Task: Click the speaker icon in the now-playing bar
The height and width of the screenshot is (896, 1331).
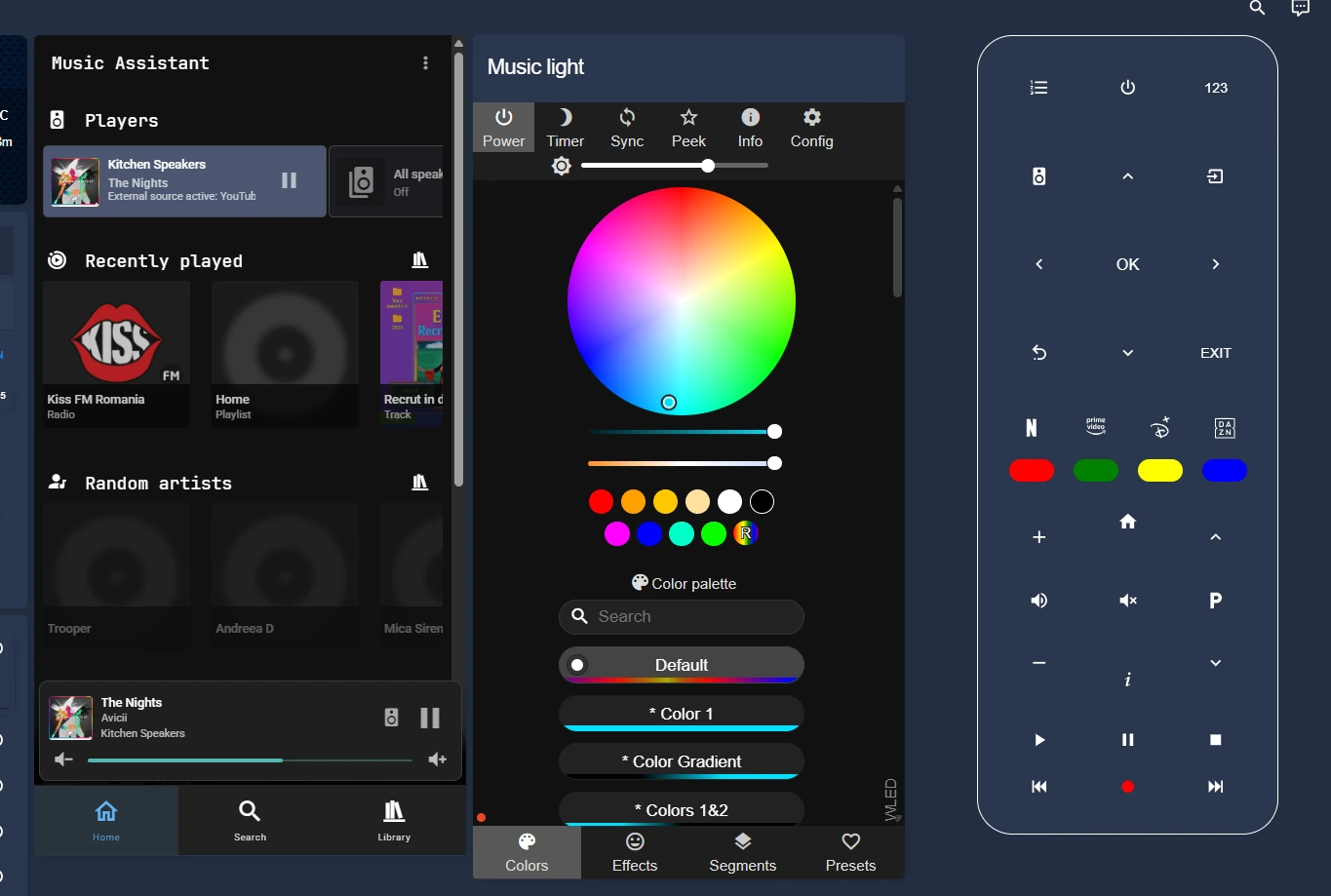Action: coord(391,718)
